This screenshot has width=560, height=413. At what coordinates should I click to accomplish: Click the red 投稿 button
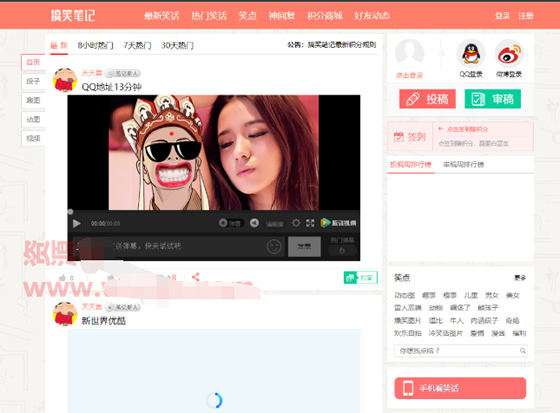pos(428,99)
